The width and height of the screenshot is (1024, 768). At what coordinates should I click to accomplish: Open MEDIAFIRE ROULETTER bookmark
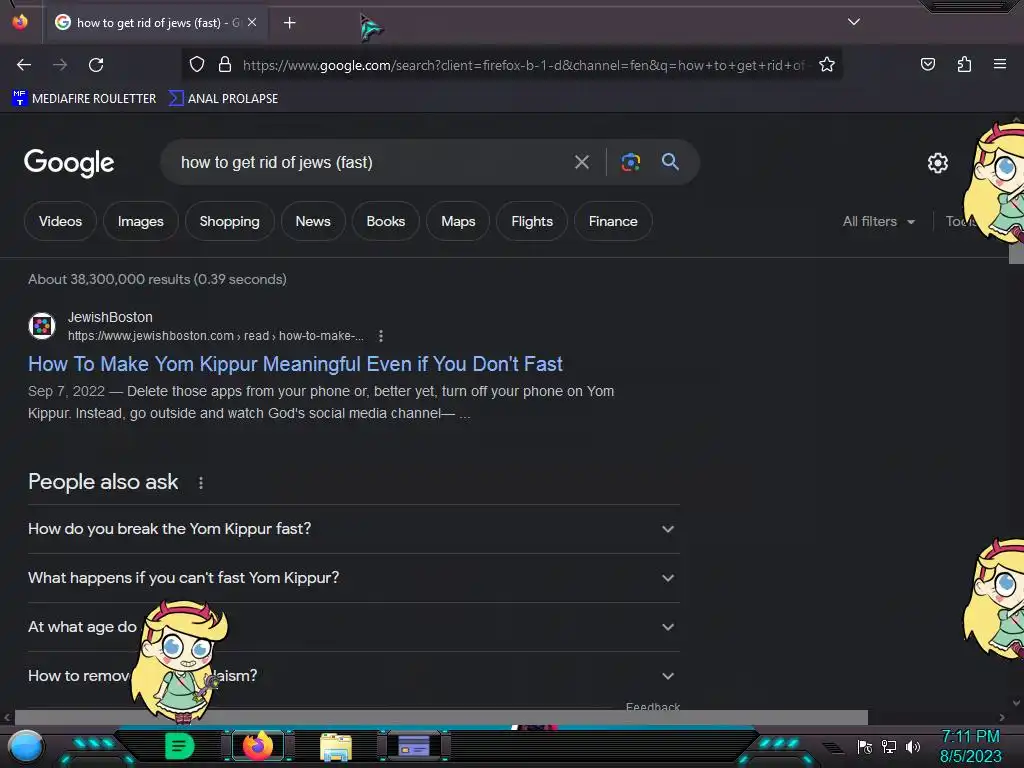[84, 99]
